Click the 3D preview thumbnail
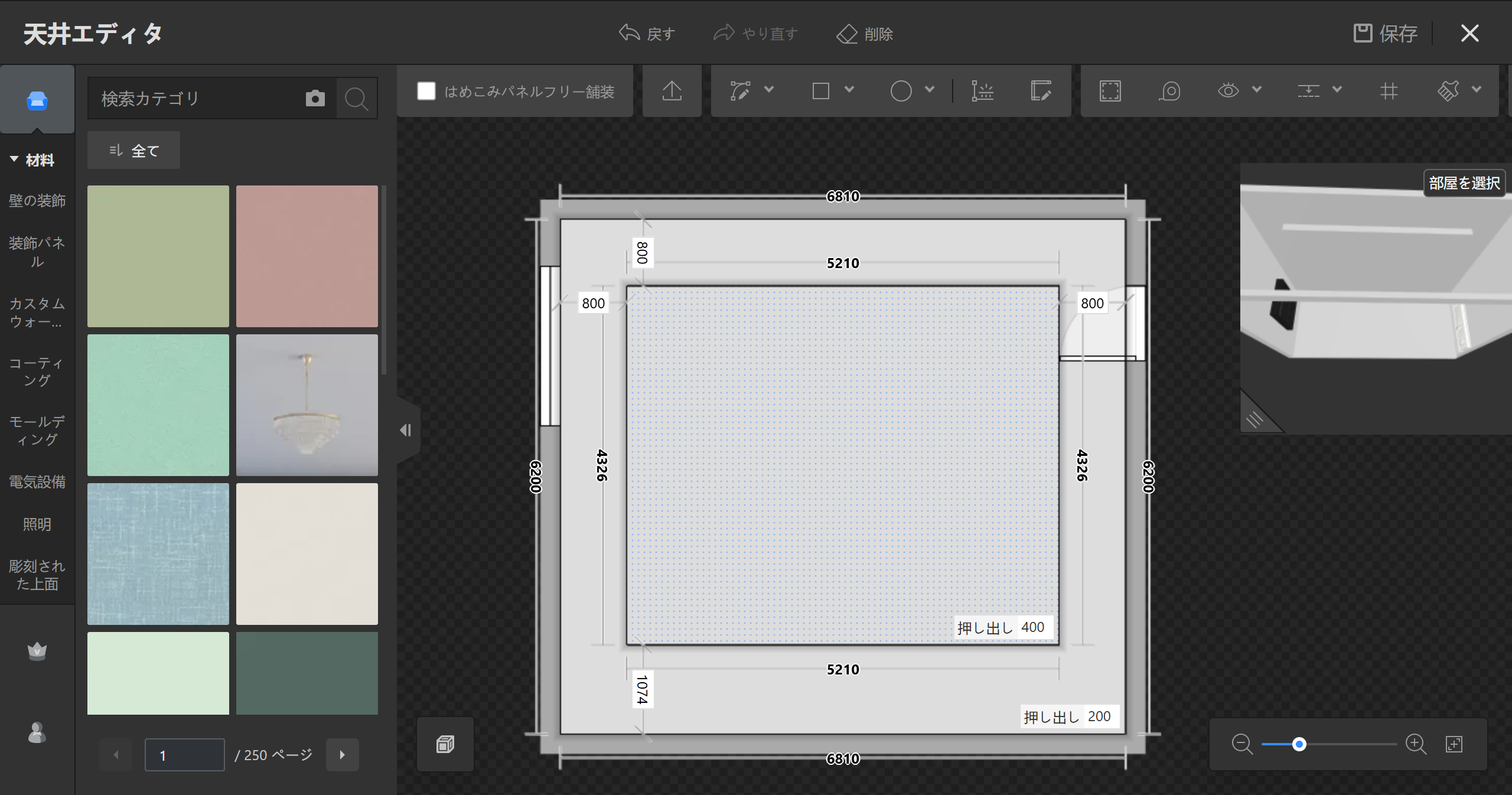 [x=1376, y=299]
